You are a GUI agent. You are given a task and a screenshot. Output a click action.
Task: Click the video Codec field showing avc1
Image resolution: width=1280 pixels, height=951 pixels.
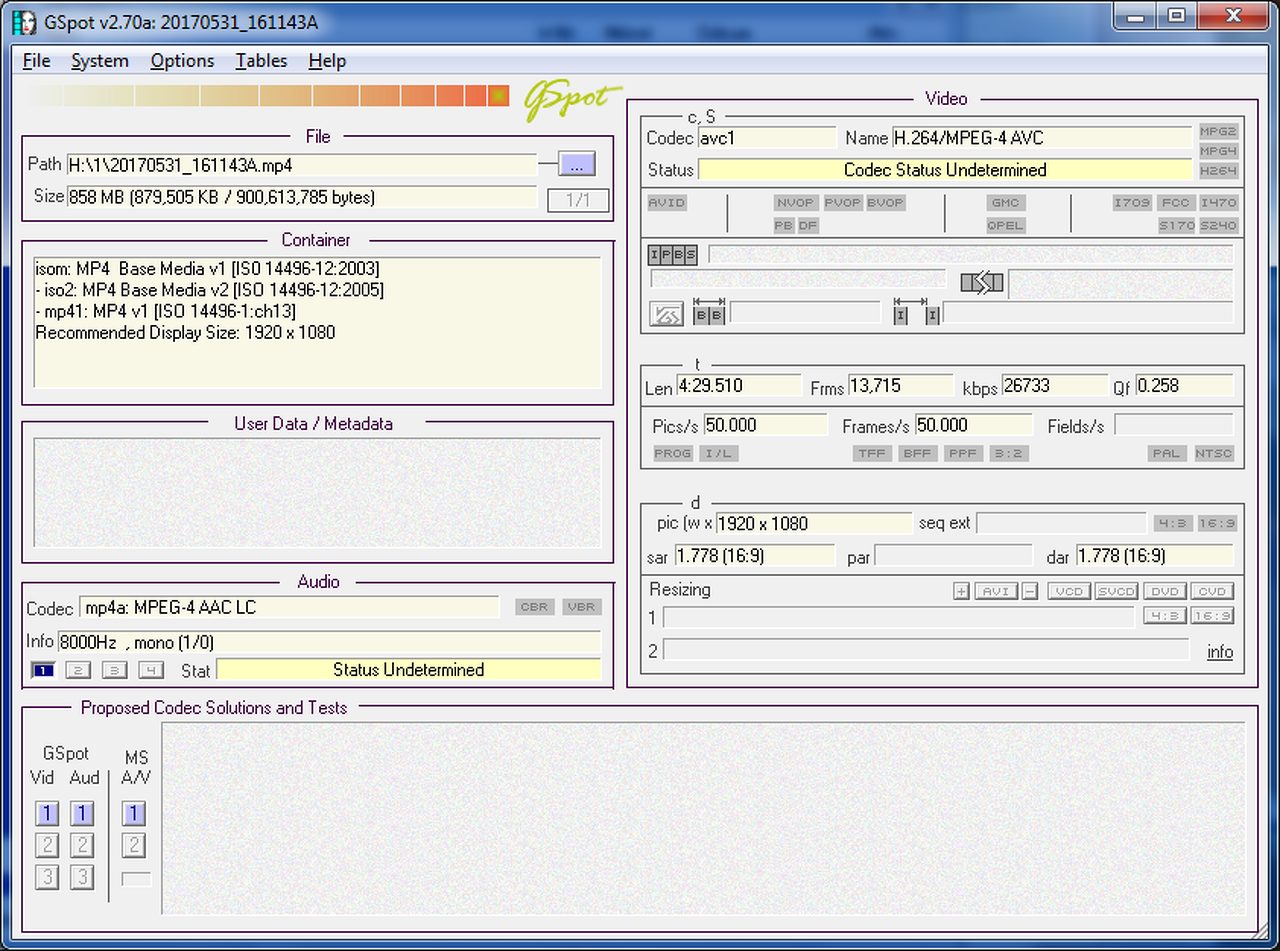click(766, 138)
